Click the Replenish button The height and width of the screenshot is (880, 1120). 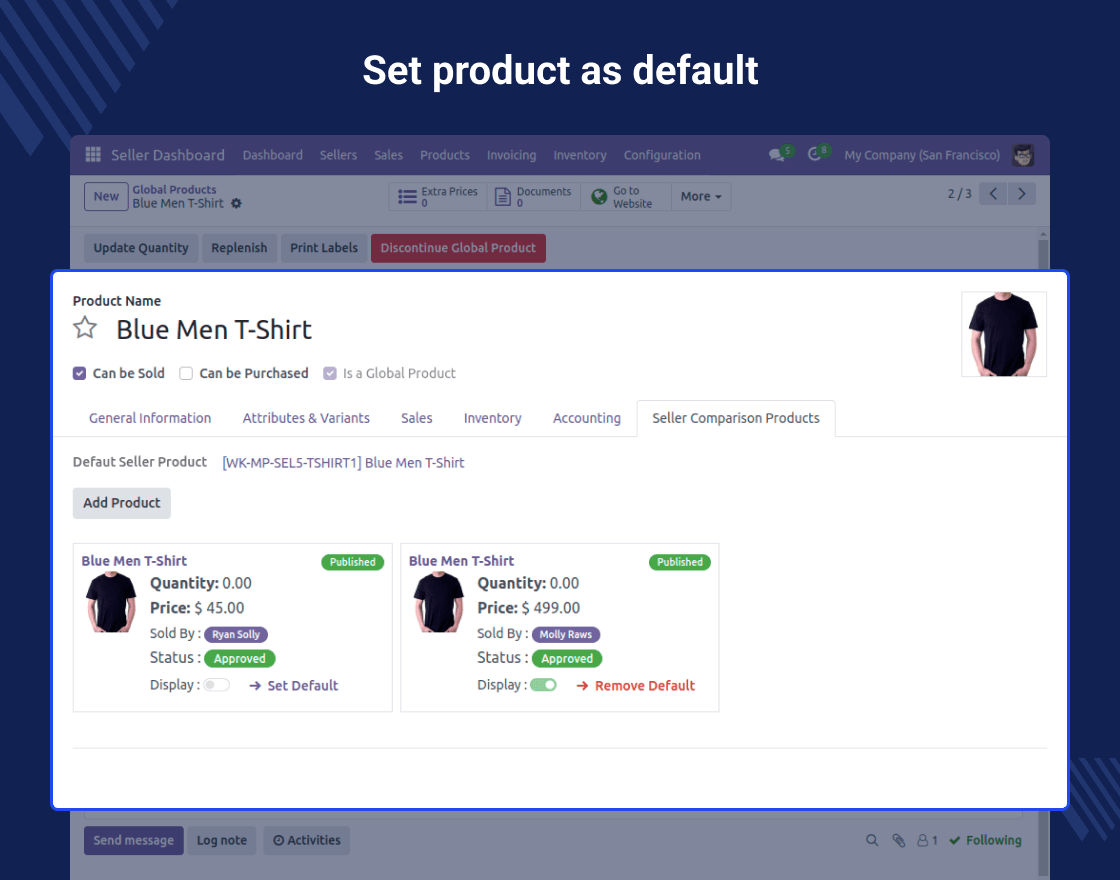239,248
